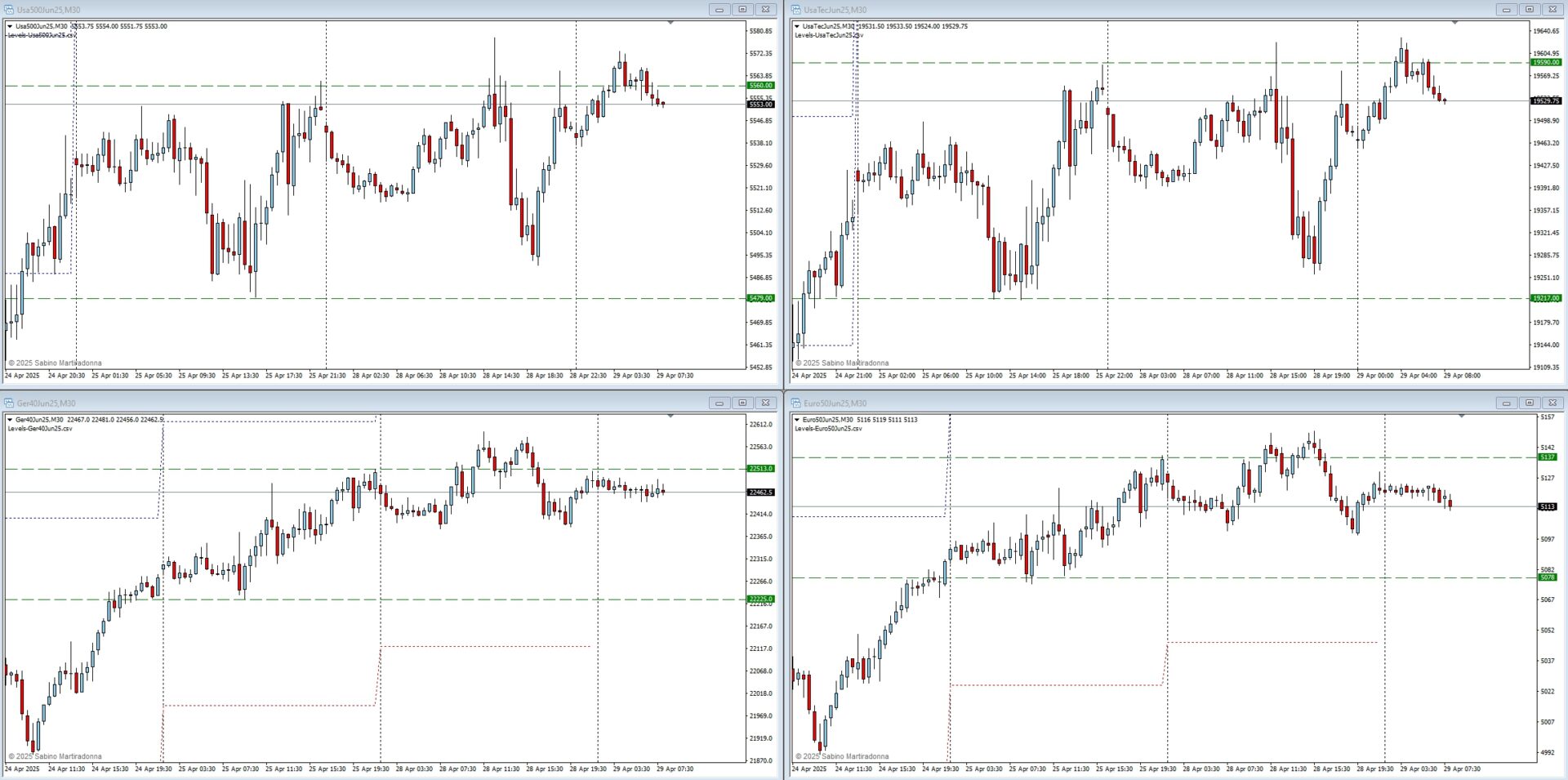Click the Euro50Jun25,M30 window title text
Viewport: 1568px width, 780px height.
click(x=835, y=403)
